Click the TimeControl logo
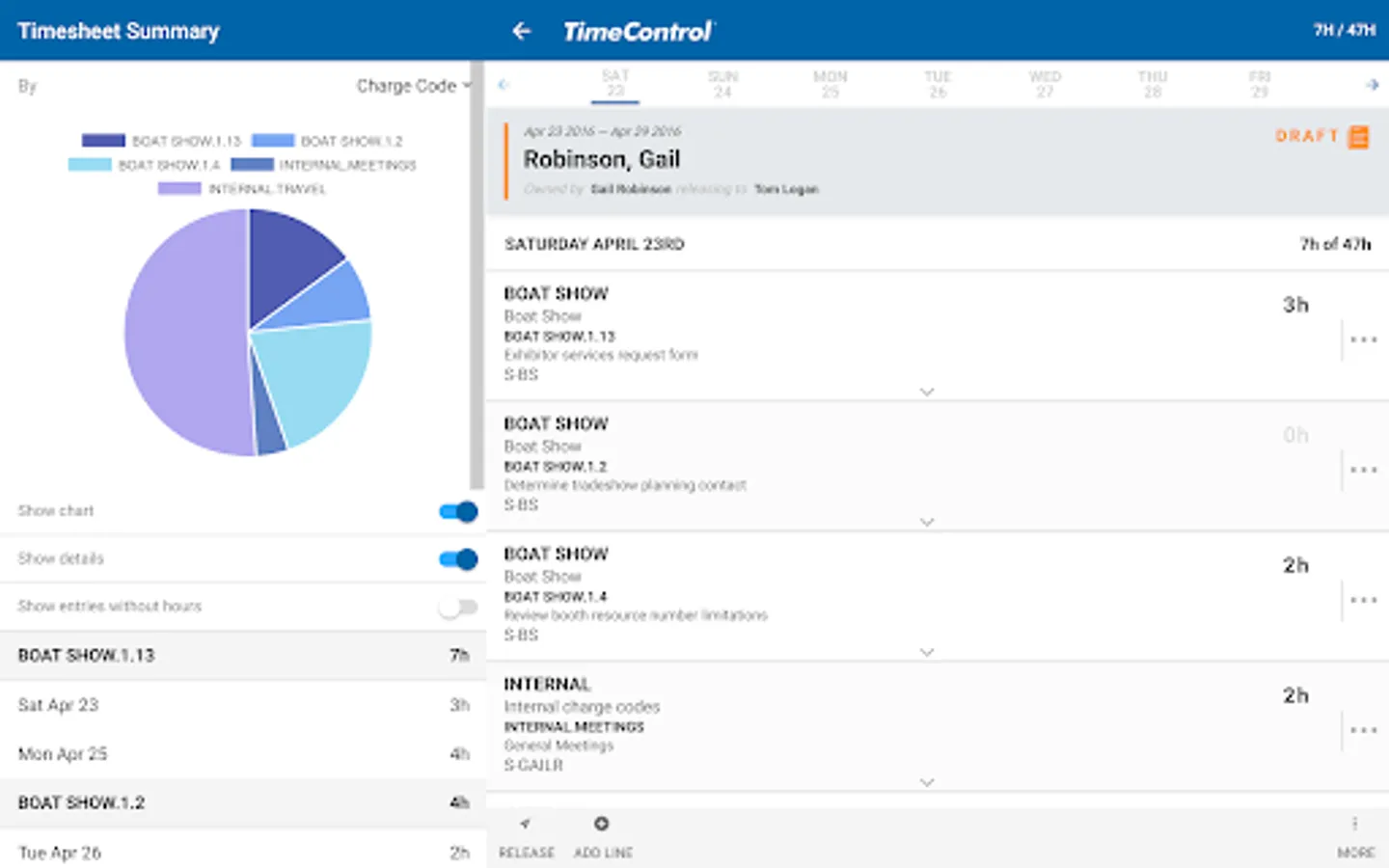The height and width of the screenshot is (868, 1389). (639, 32)
